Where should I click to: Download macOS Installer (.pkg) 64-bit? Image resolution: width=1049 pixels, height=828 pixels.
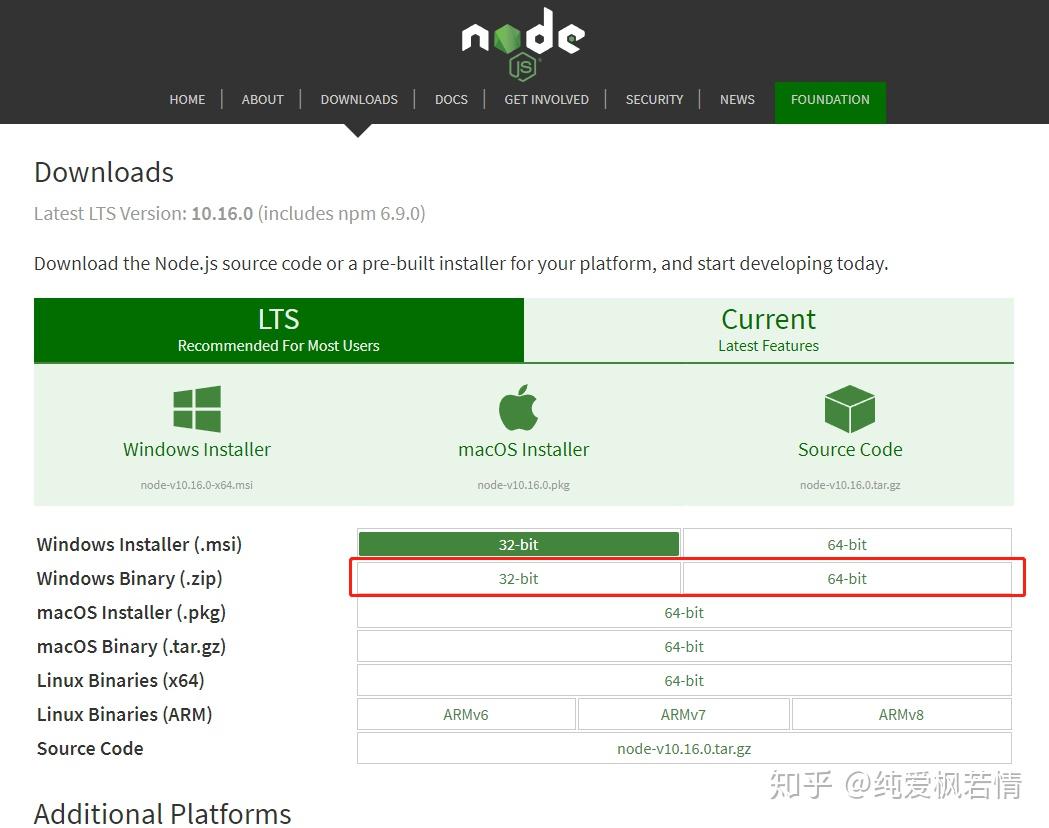[684, 613]
